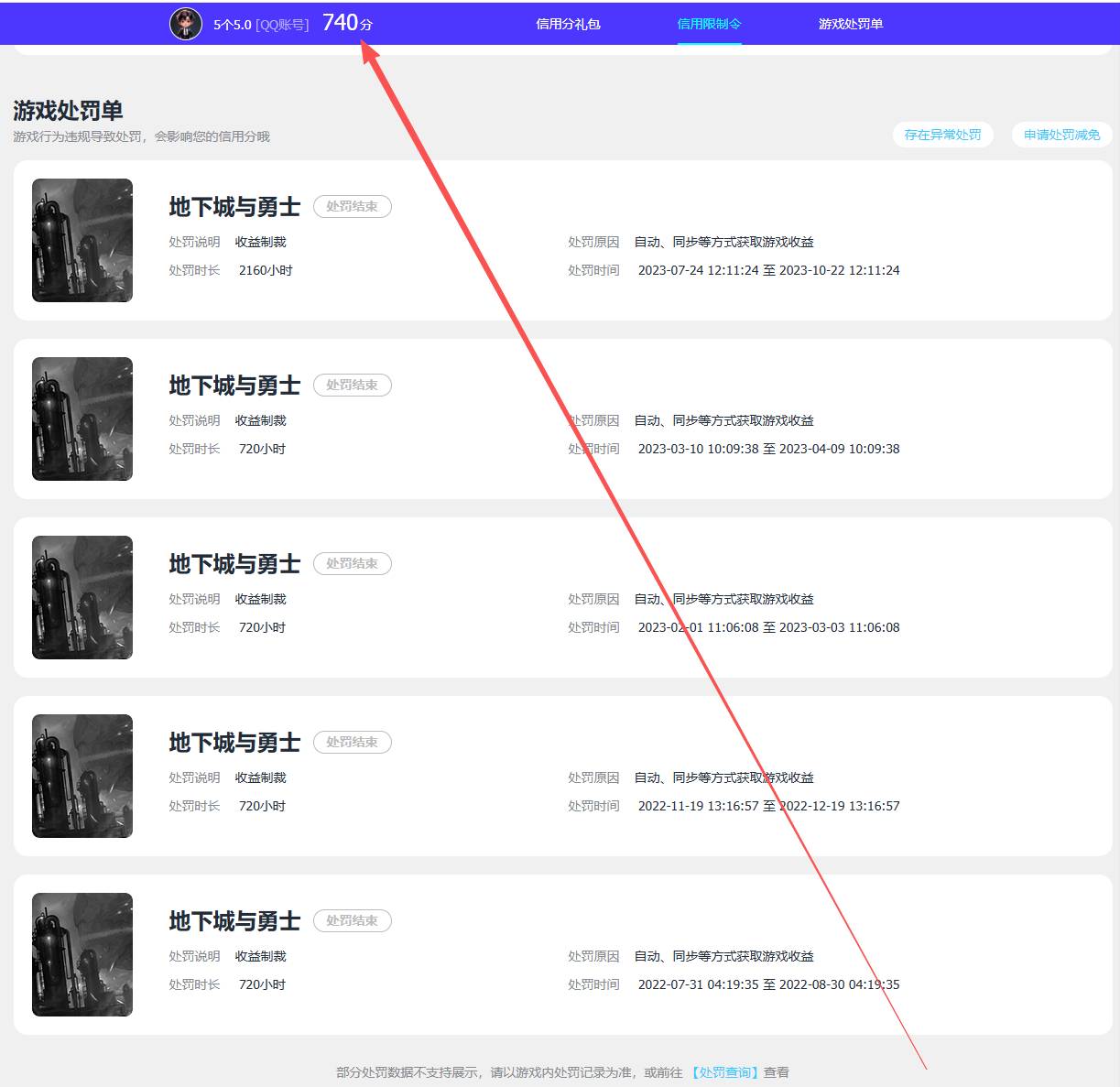The image size is (1120, 1087).
Task: Open game thumbnail of the 2160小时 punishment record
Action: (x=82, y=240)
